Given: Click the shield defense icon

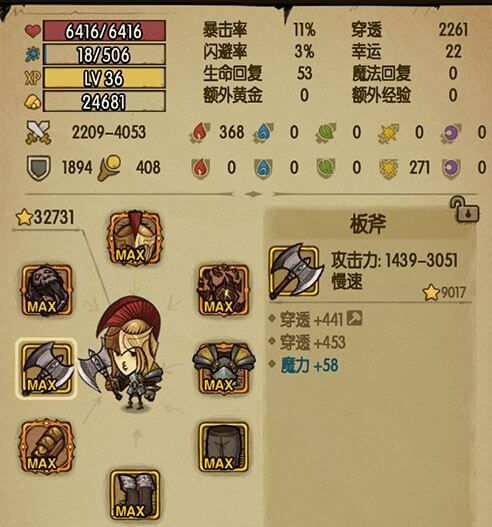Looking at the screenshot, I should tap(39, 168).
